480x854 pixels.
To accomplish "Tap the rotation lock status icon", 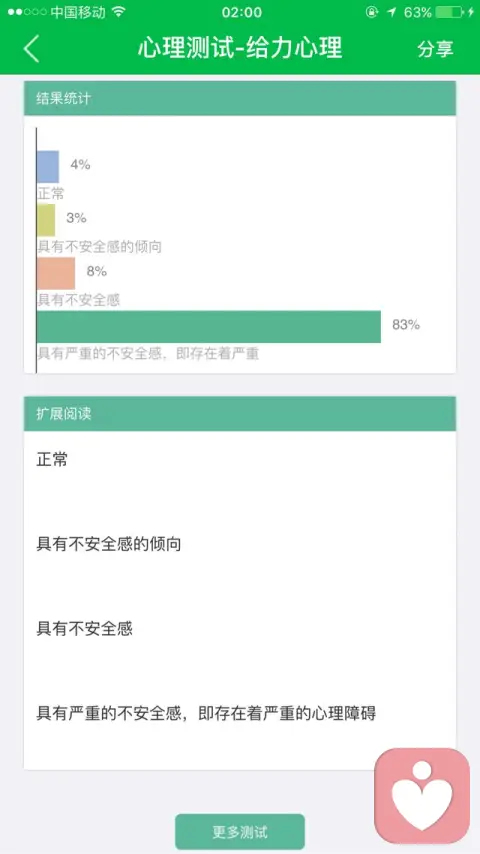I will point(372,12).
